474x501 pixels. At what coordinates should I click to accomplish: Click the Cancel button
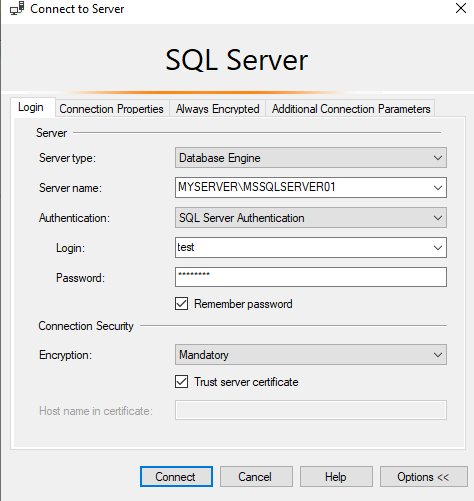(256, 476)
